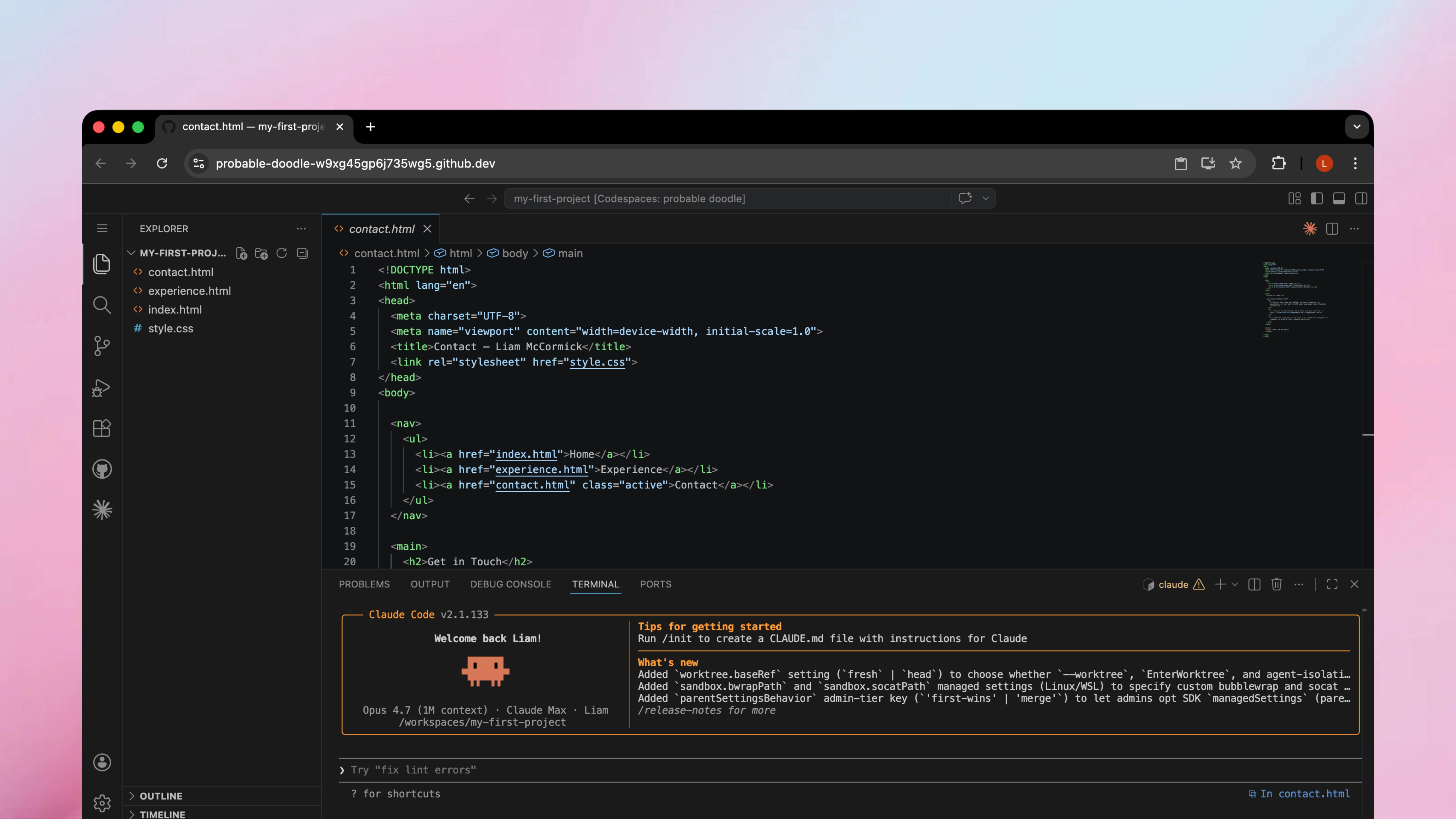Open Explorer views and more actions menu
Image resolution: width=1456 pixels, height=819 pixels.
pyautogui.click(x=301, y=228)
